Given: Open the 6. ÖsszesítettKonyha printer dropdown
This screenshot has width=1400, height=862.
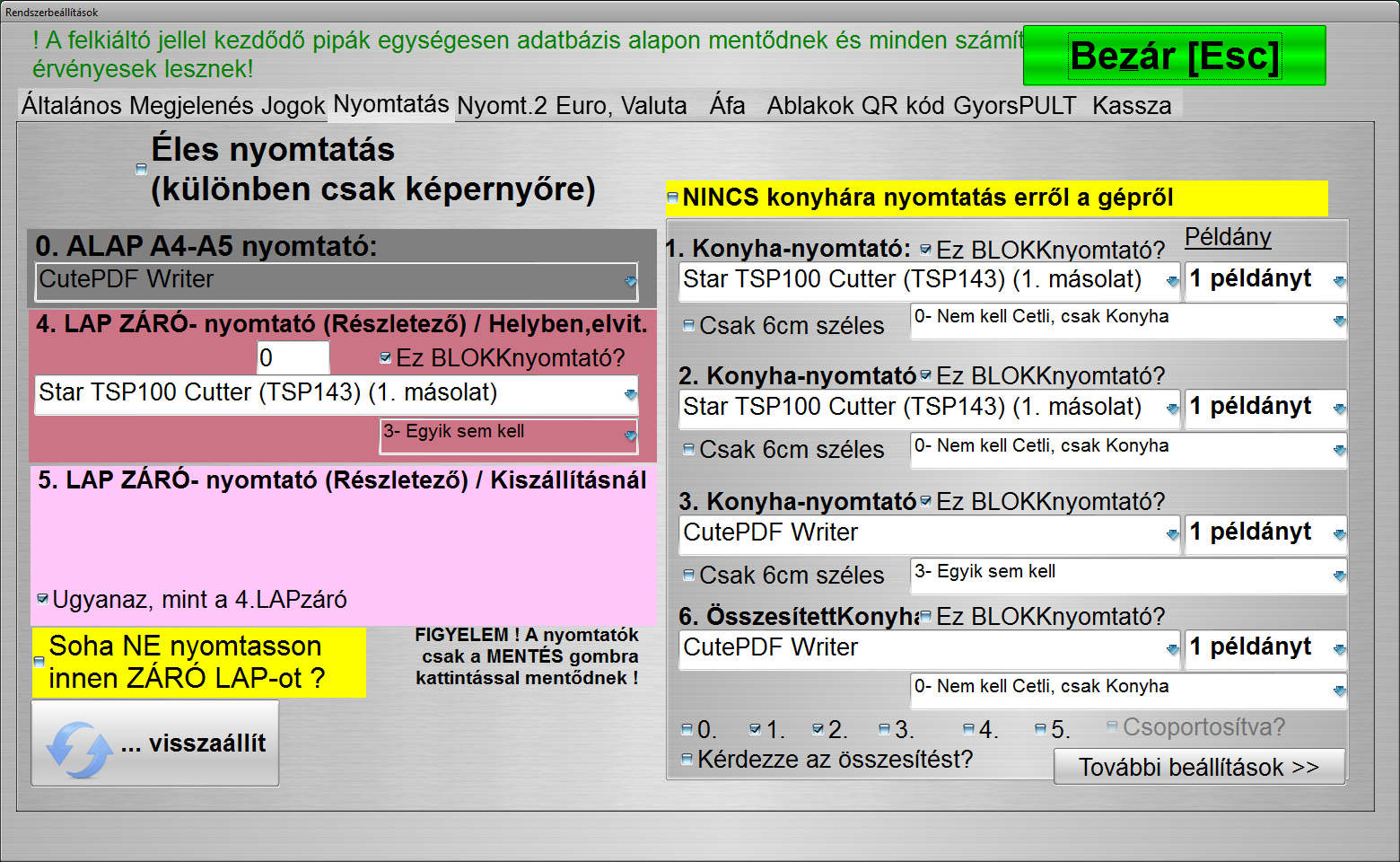Looking at the screenshot, I should (1171, 649).
